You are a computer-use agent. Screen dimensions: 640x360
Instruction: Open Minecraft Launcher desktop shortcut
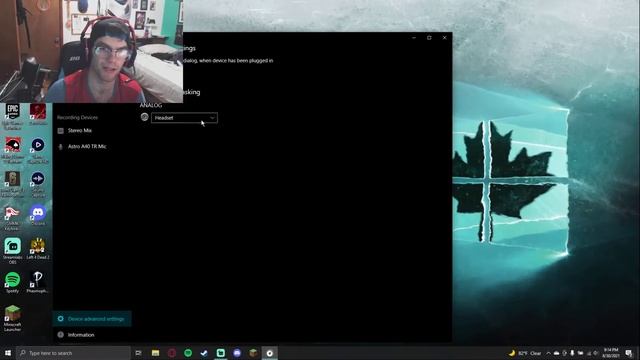[x=13, y=318]
